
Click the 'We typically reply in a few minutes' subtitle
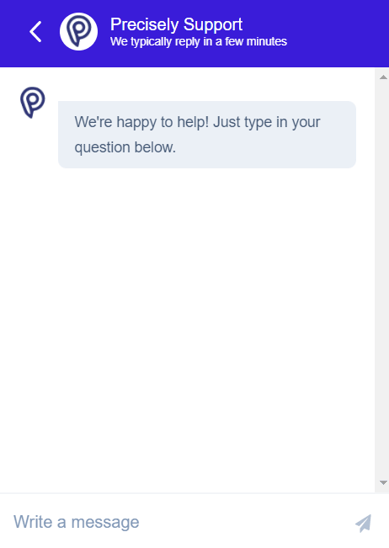pos(199,42)
